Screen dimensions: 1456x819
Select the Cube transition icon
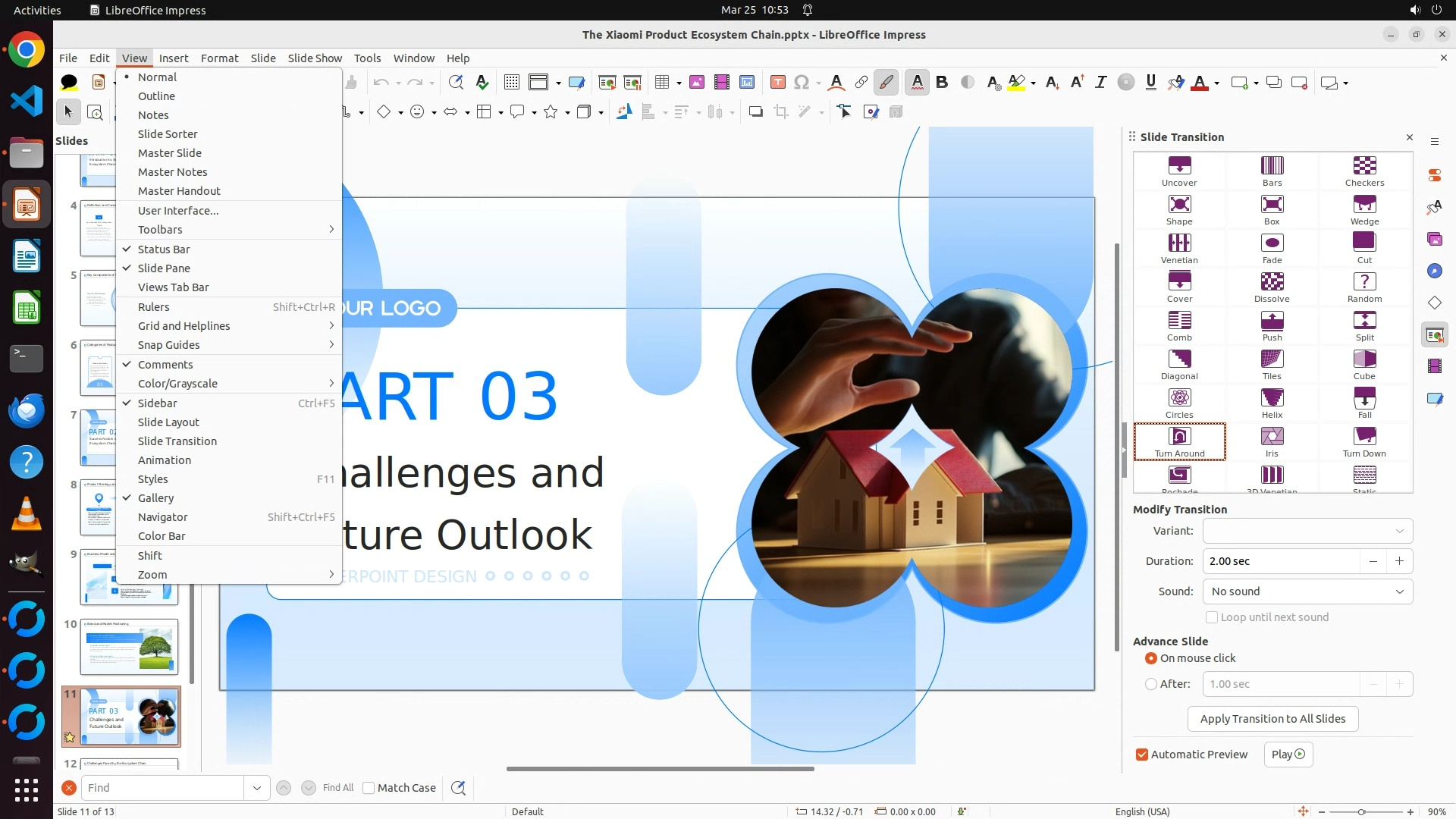pos(1363,359)
